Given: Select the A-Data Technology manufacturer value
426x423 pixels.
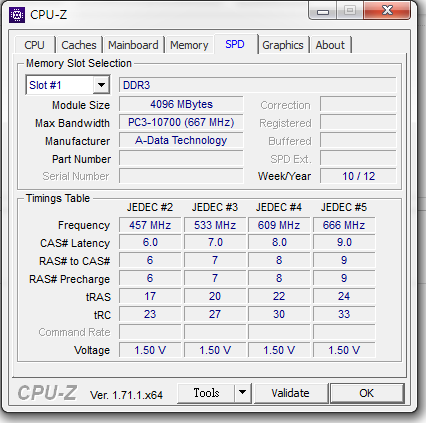Looking at the screenshot, I should point(181,140).
